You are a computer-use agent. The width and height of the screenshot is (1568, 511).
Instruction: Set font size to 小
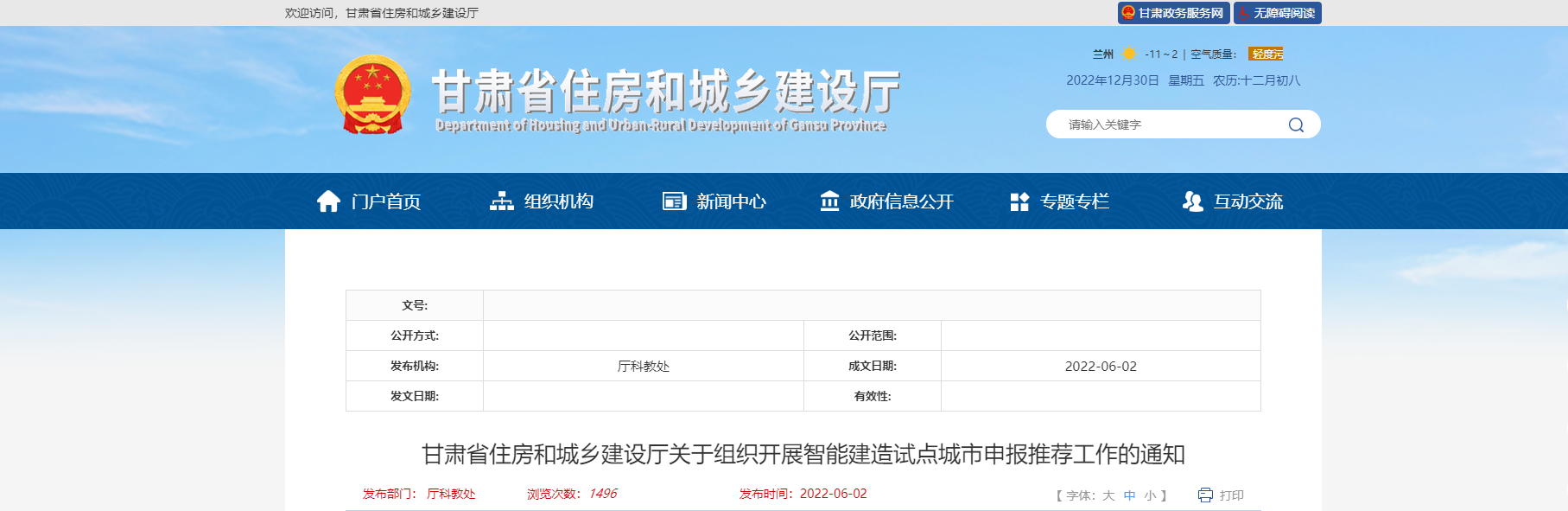tap(1150, 495)
